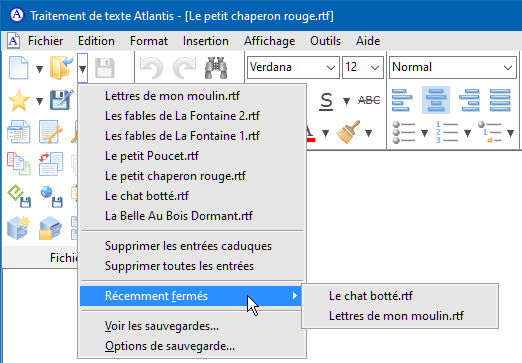This screenshot has width=522, height=363.
Task: Open the Outils menu
Action: pos(325,41)
